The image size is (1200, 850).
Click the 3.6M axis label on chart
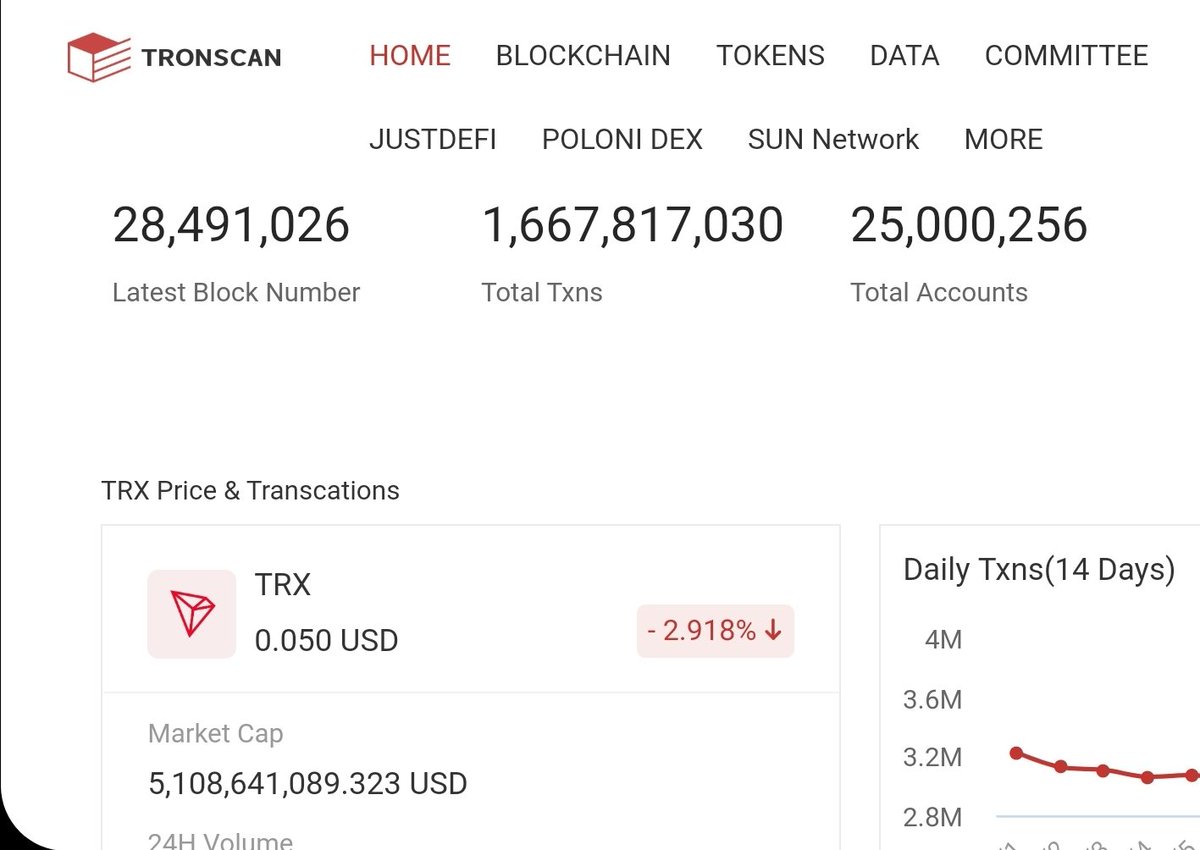tap(932, 699)
